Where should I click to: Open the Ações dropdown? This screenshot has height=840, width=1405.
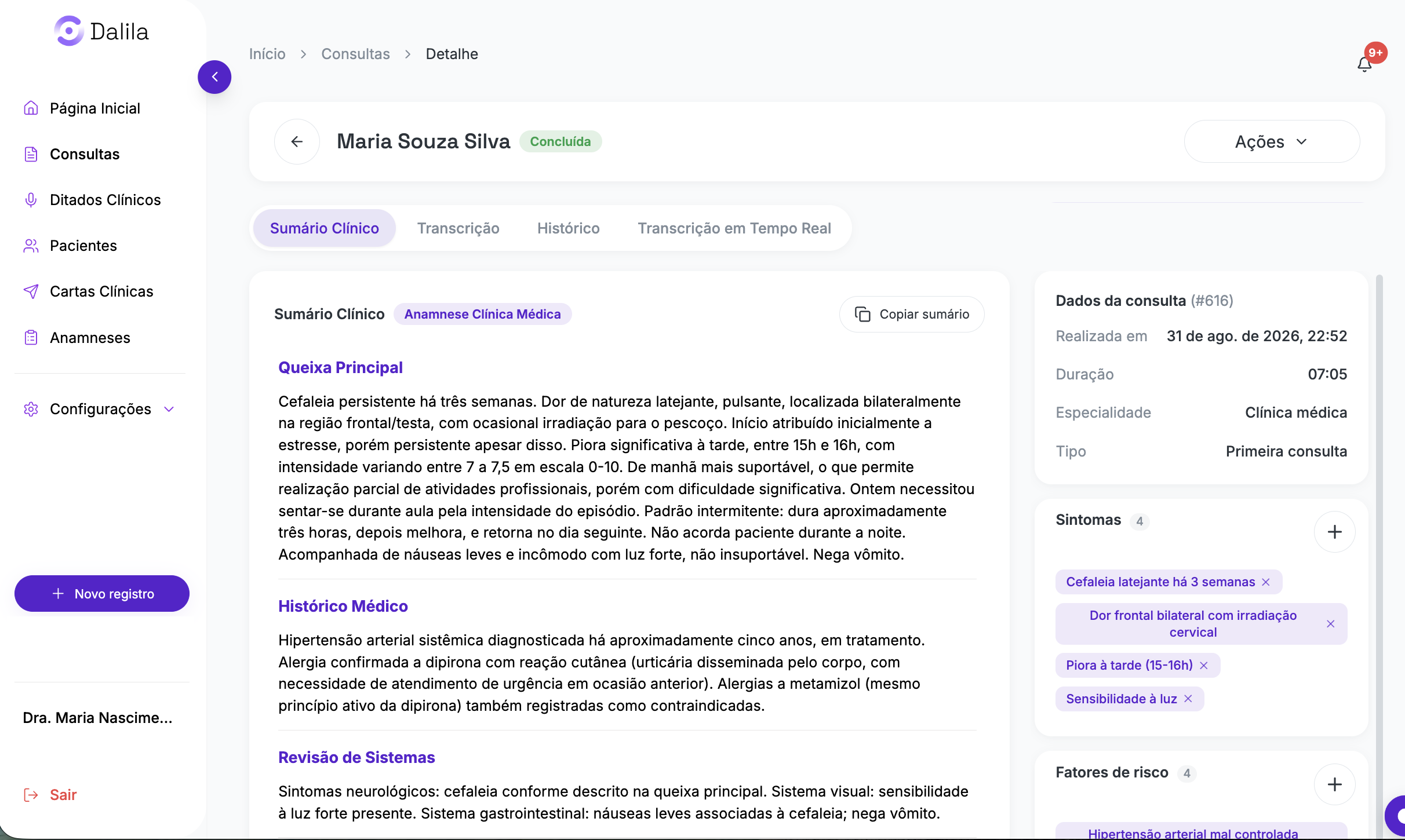pyautogui.click(x=1272, y=141)
